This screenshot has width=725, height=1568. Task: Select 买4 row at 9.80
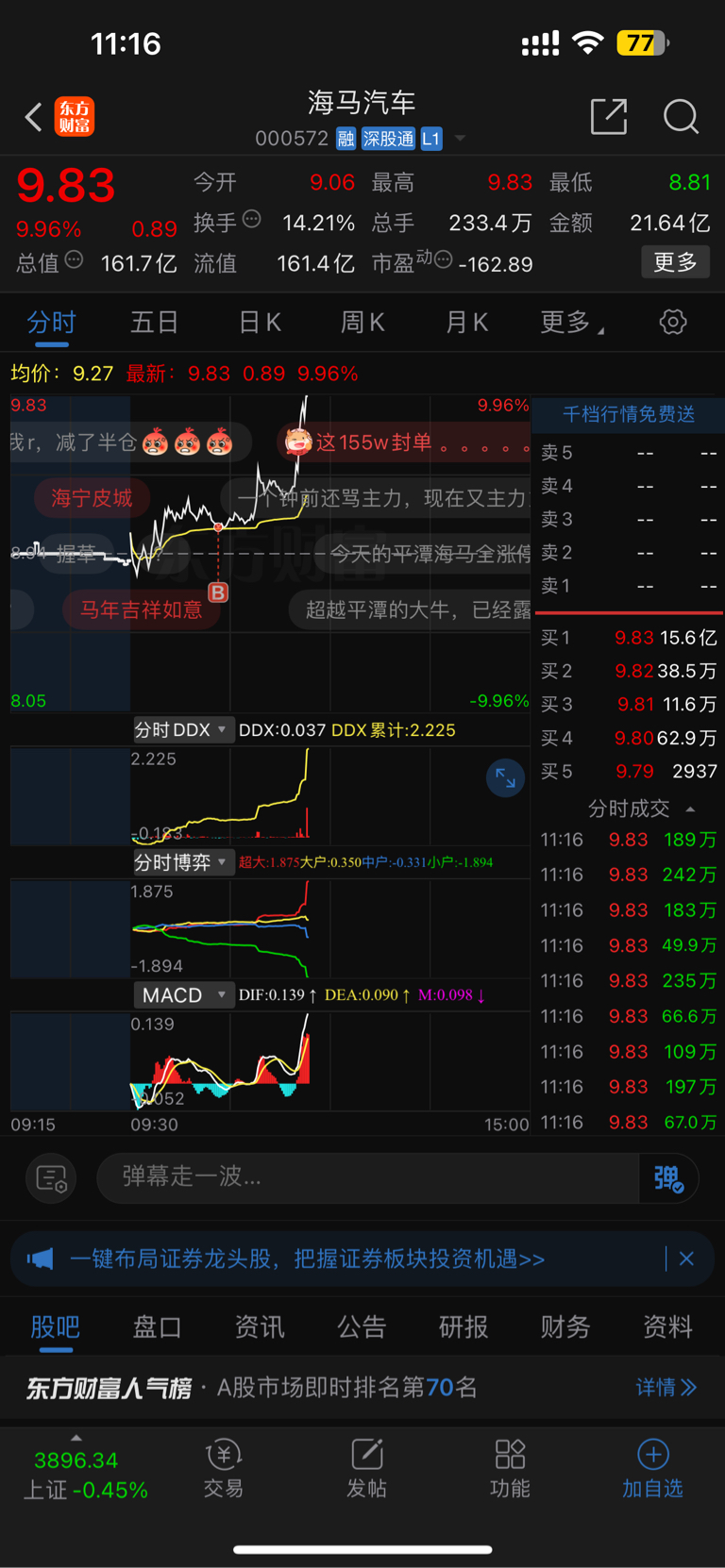628,738
